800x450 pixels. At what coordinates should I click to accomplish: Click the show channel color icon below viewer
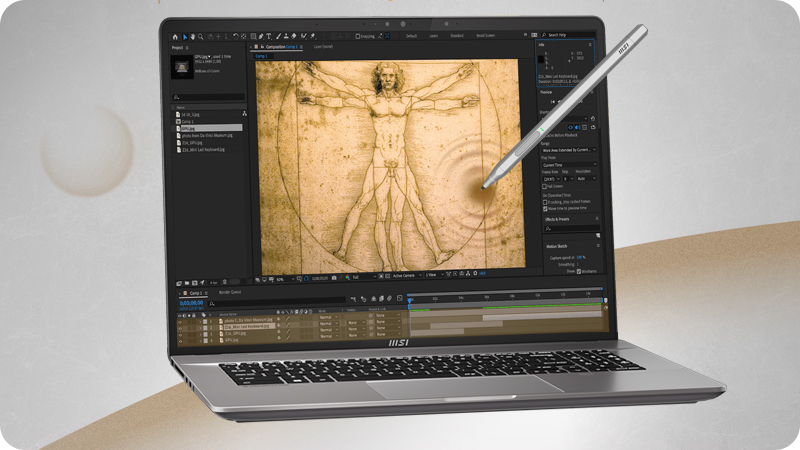pos(347,278)
